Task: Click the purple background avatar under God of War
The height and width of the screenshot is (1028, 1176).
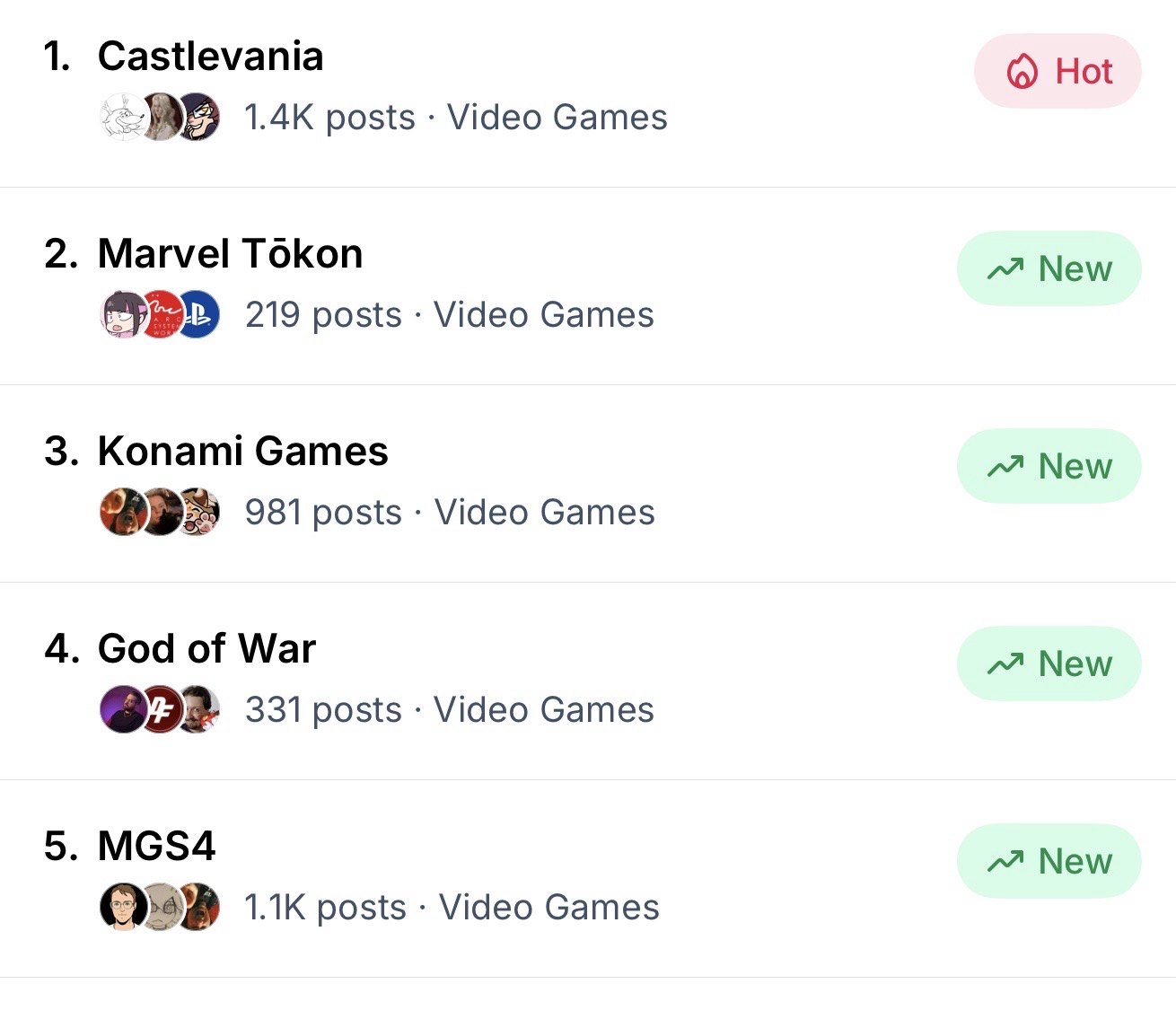Action: (x=121, y=710)
